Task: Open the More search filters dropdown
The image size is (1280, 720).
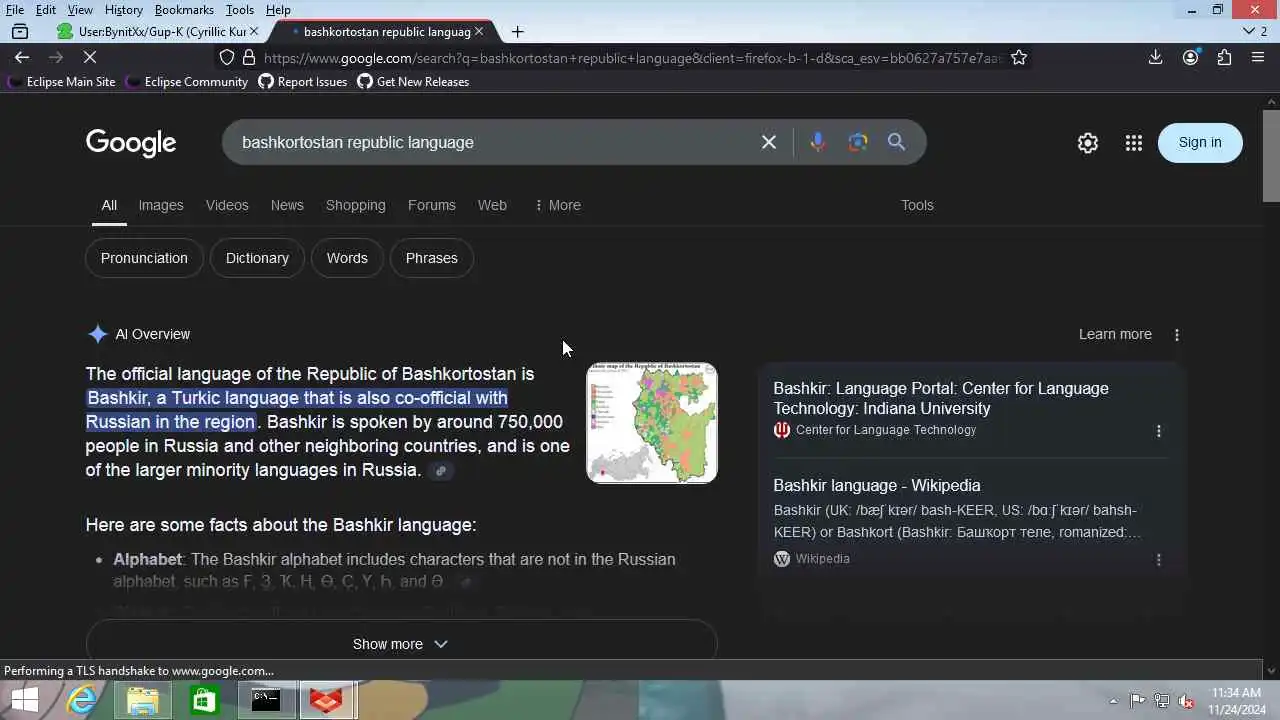Action: click(557, 205)
